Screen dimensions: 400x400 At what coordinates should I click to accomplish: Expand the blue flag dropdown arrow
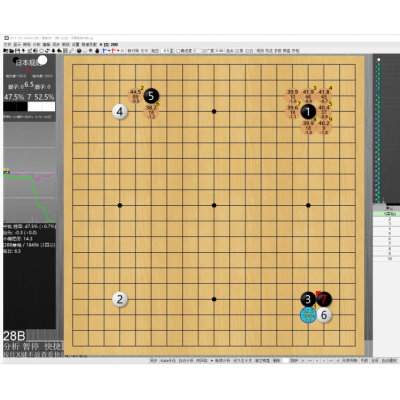(109, 51)
